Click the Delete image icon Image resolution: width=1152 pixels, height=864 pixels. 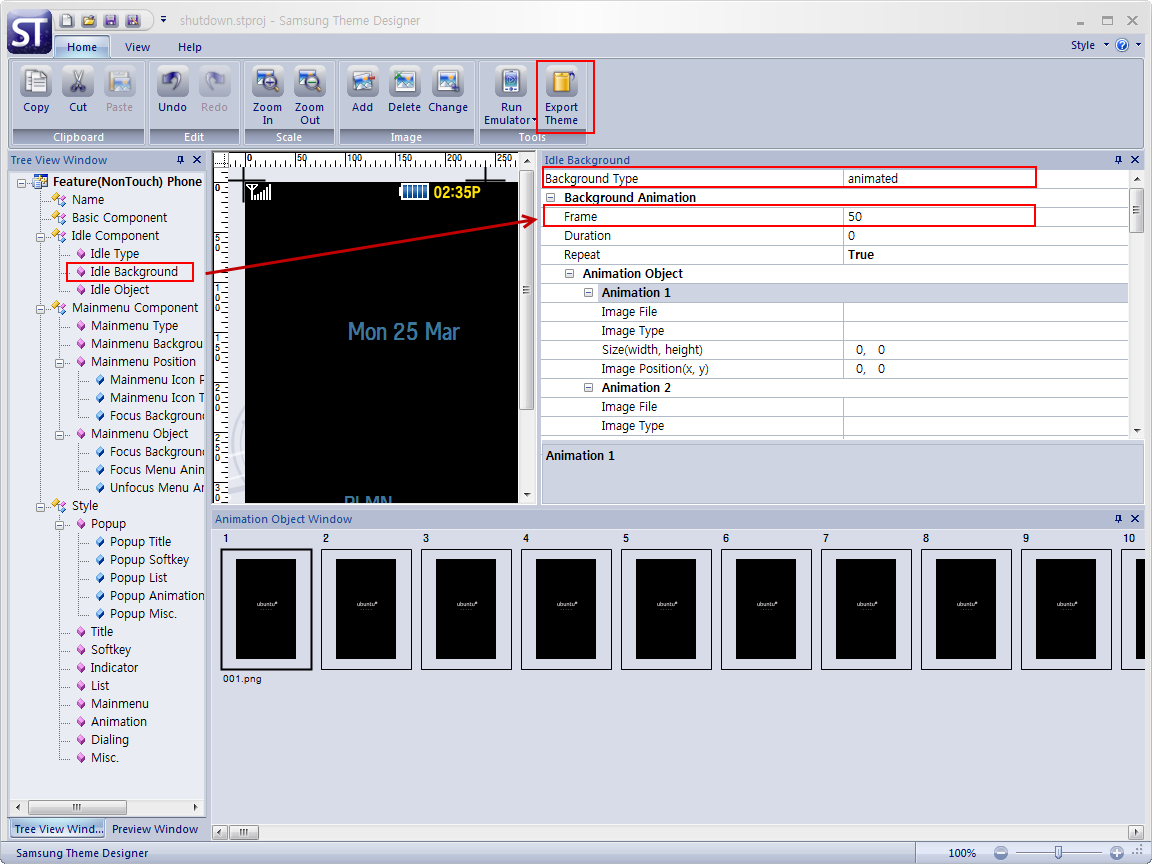click(404, 83)
